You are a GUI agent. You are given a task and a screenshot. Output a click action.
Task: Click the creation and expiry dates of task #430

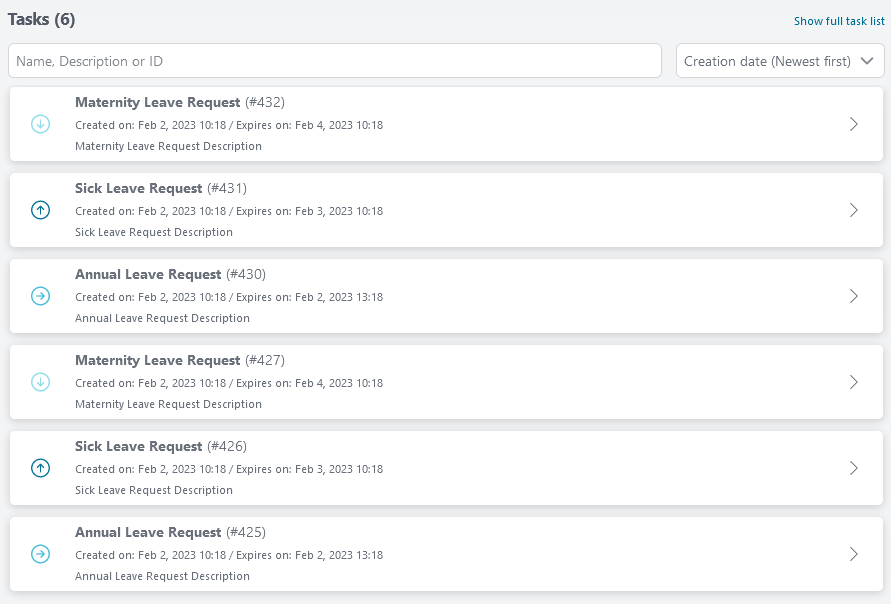[229, 297]
